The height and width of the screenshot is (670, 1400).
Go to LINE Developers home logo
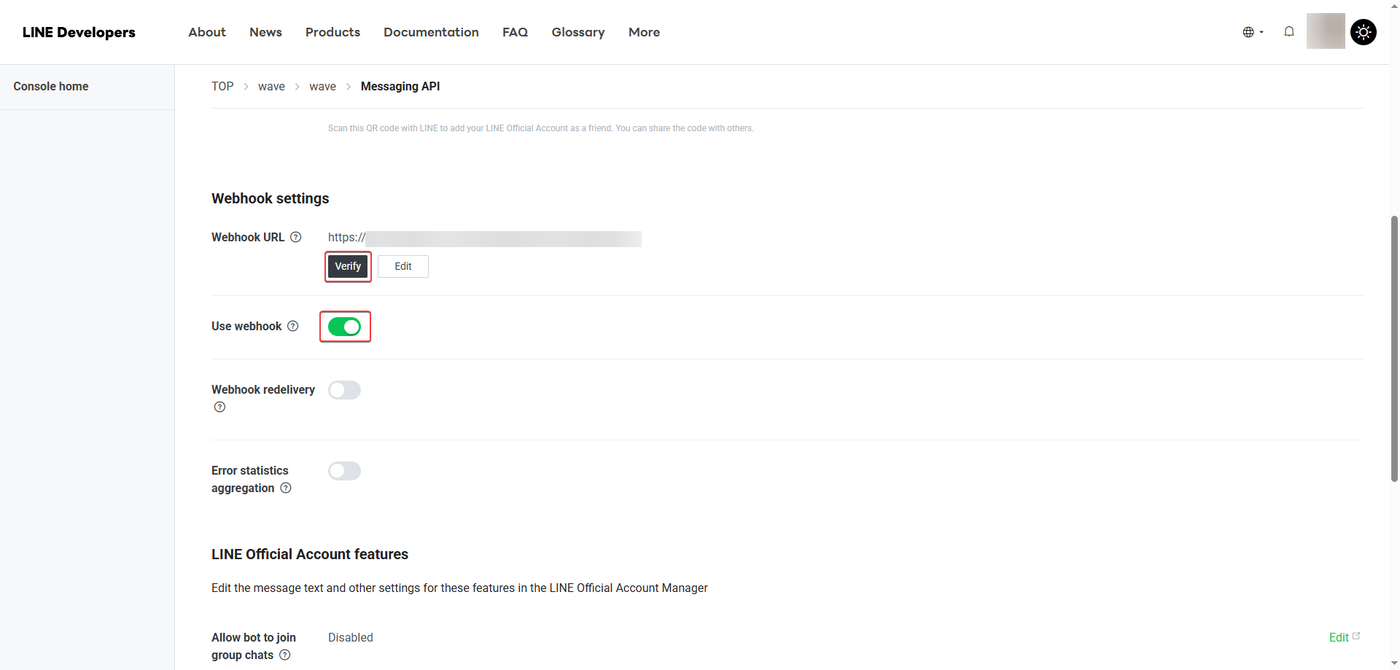(79, 32)
